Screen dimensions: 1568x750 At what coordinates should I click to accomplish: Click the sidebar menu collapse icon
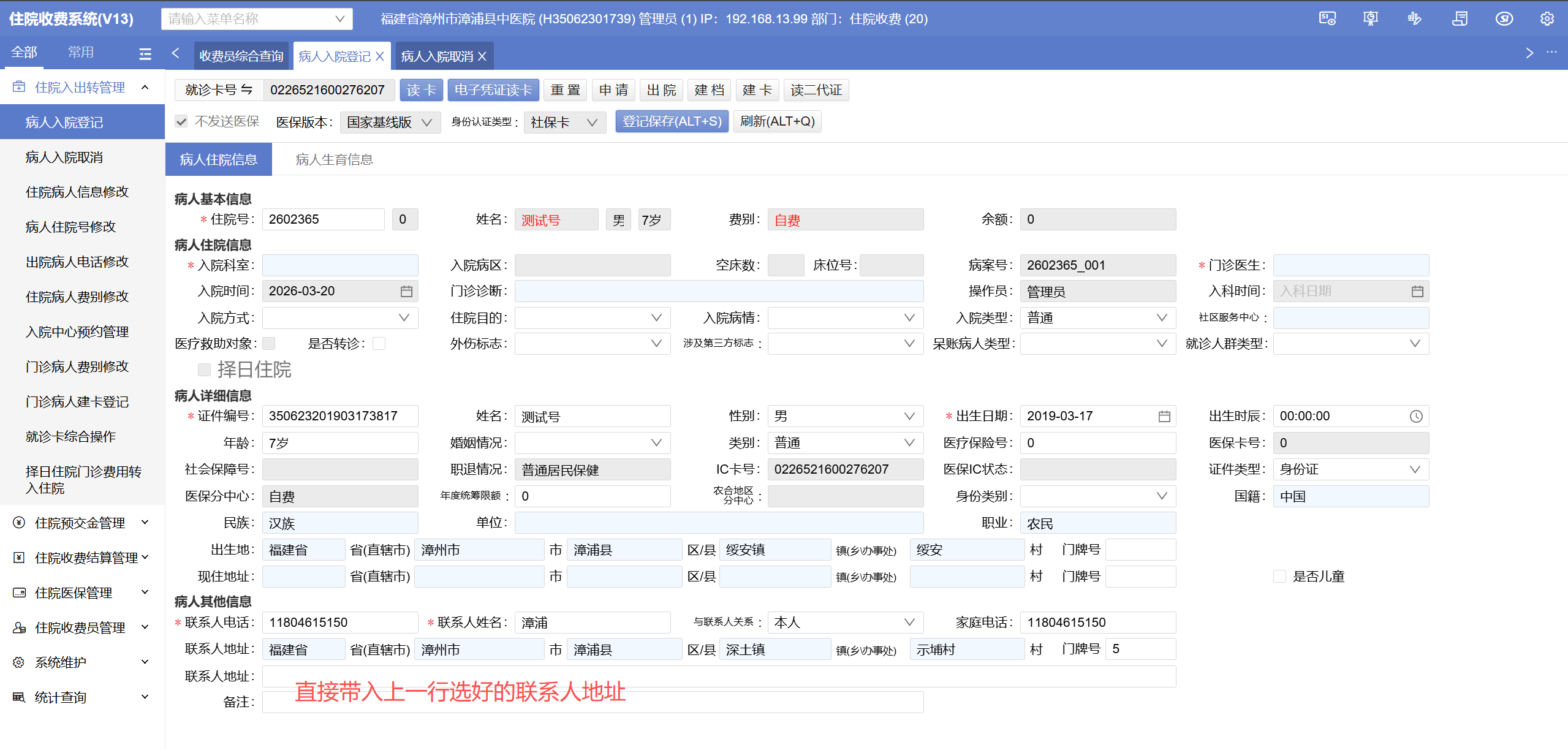coord(145,54)
